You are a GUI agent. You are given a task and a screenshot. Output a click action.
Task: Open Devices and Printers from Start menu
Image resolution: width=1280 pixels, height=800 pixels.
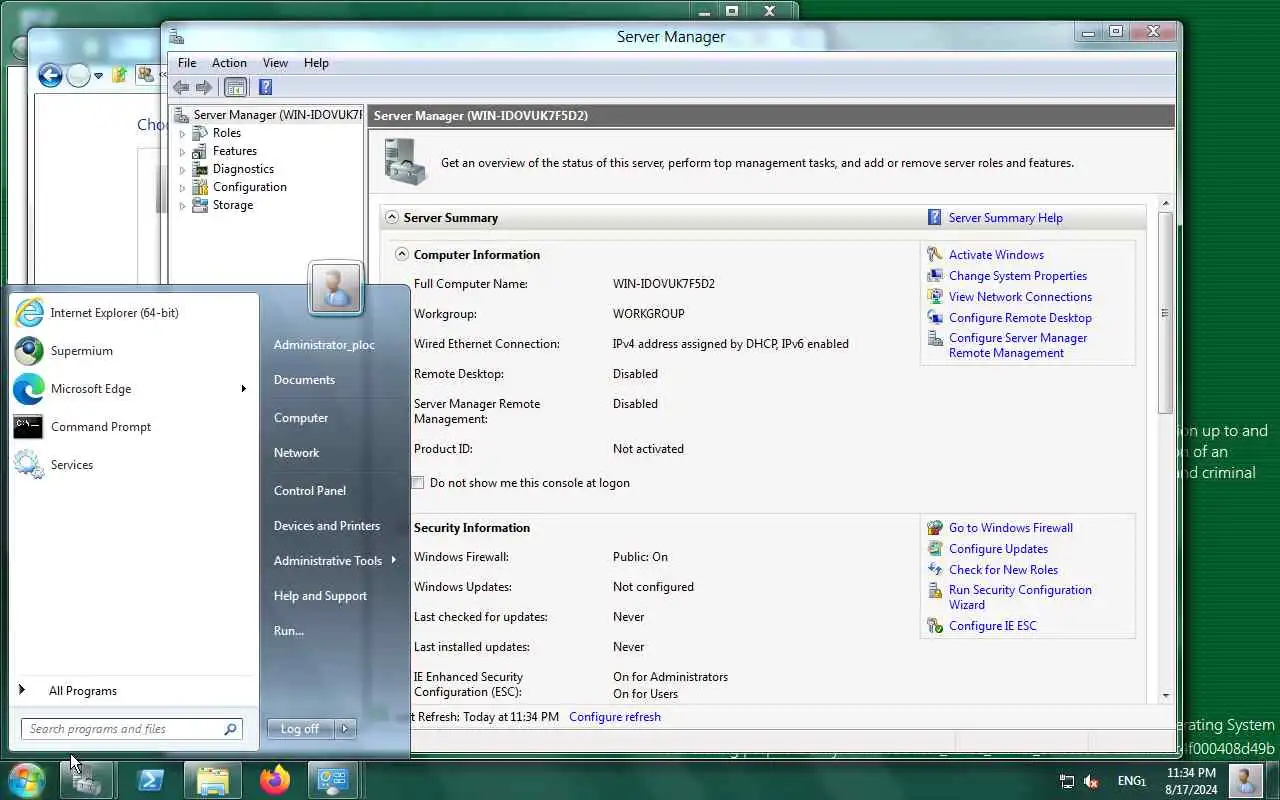point(327,526)
